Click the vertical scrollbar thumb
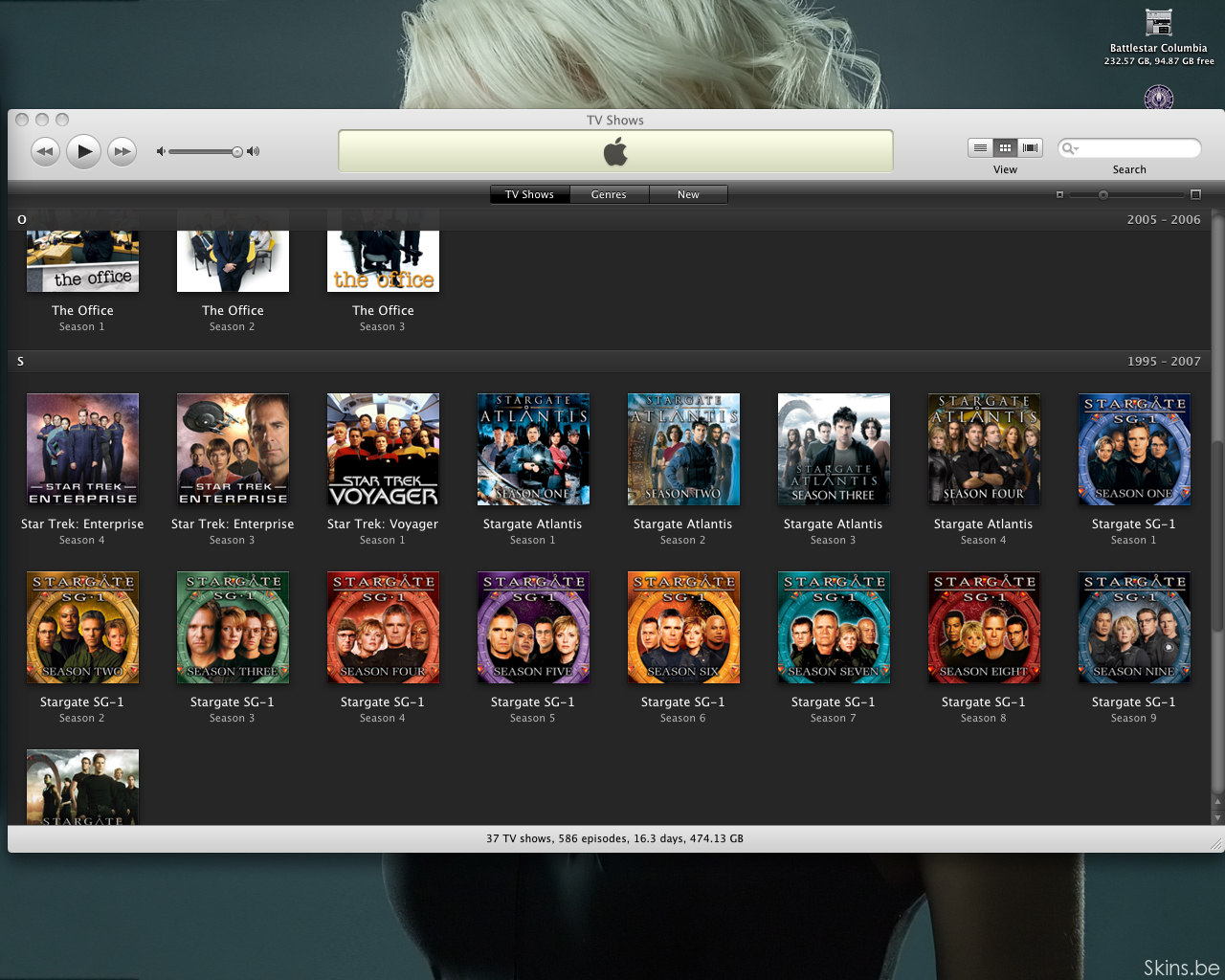The image size is (1225, 980). tap(1217, 536)
